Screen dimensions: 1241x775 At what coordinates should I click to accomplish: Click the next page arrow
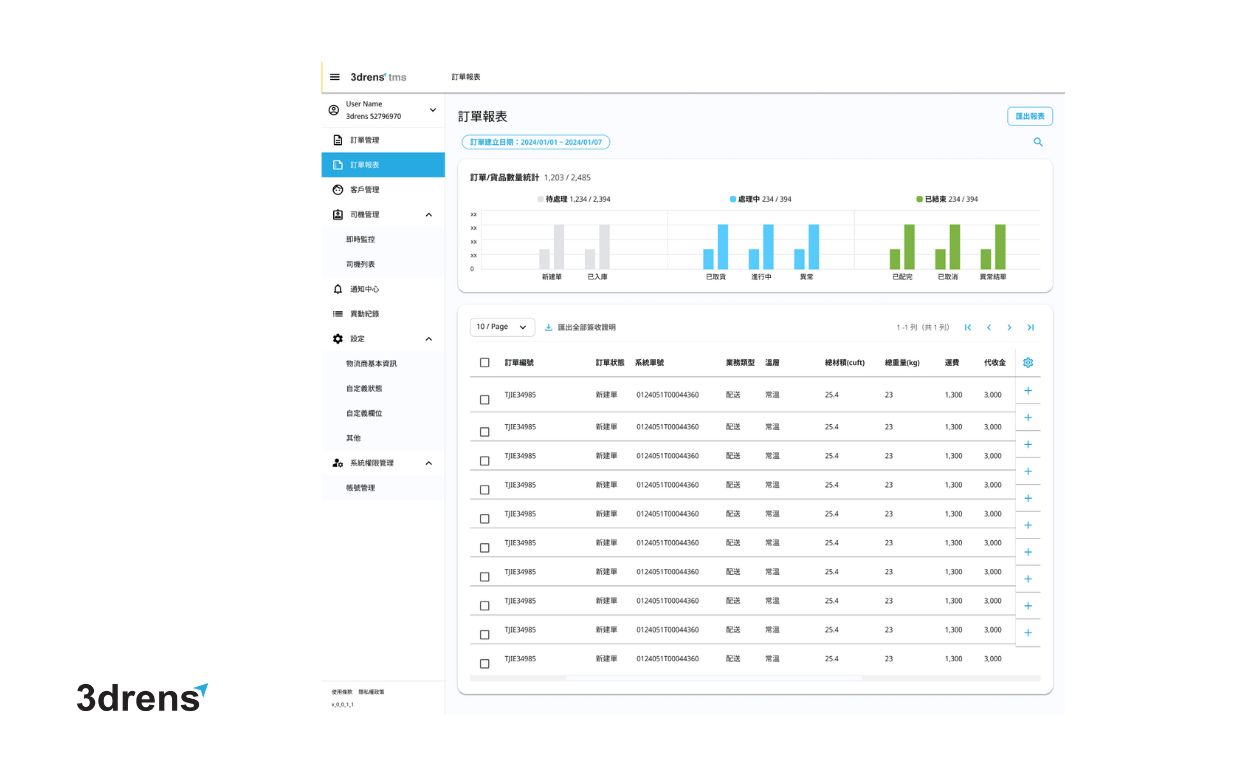[x=1009, y=327]
